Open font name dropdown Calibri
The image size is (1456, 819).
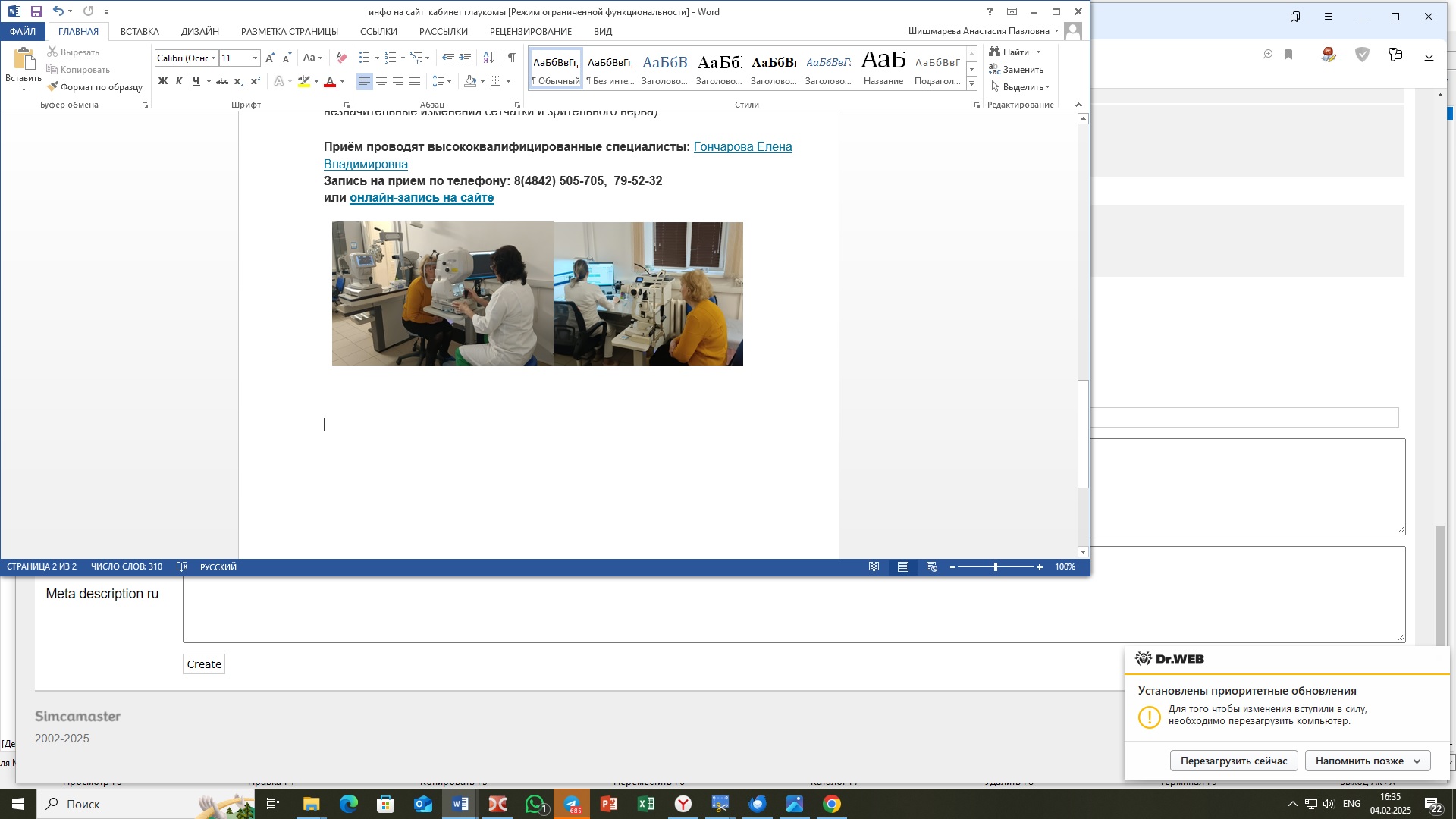tap(214, 58)
